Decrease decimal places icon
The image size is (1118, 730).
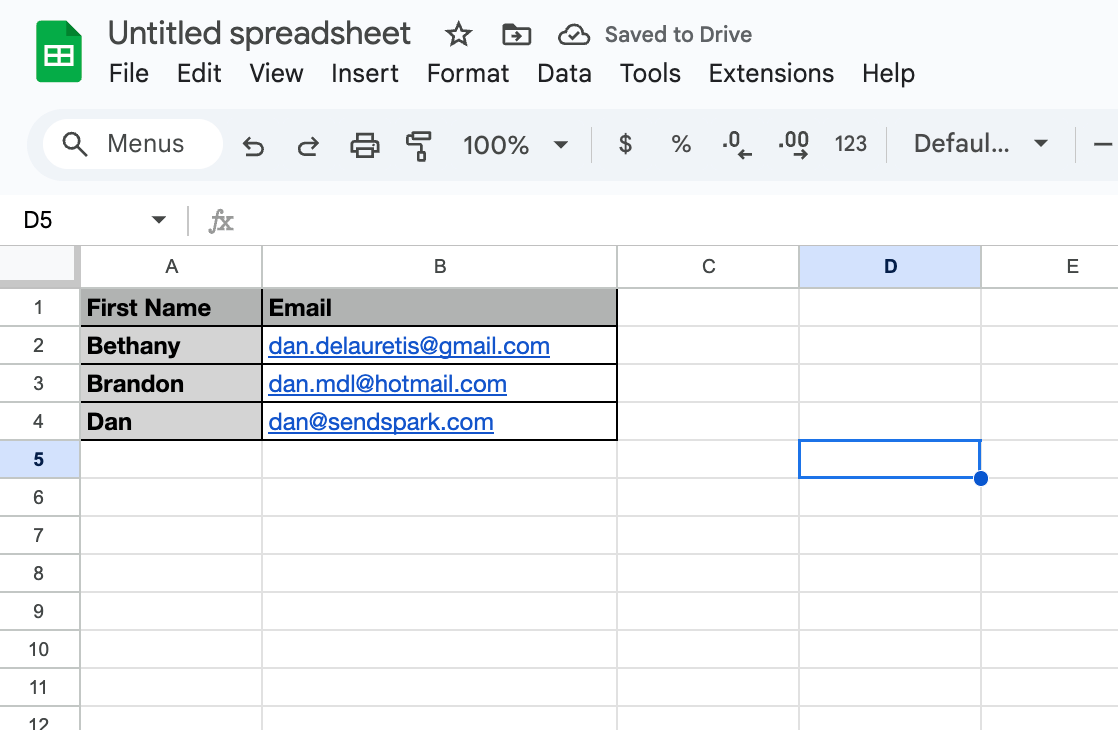(737, 145)
